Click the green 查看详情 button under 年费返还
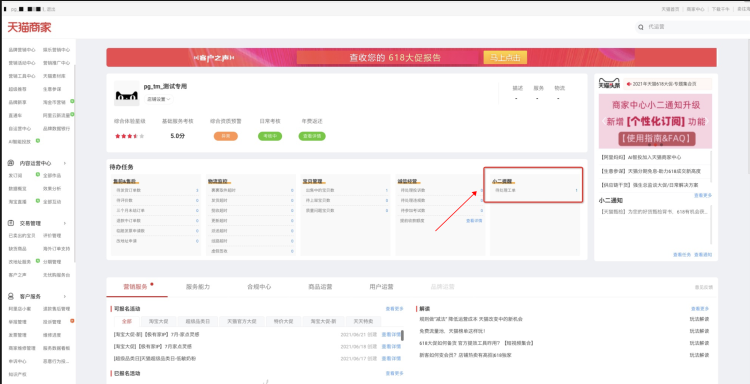750x384 pixels. [x=312, y=136]
